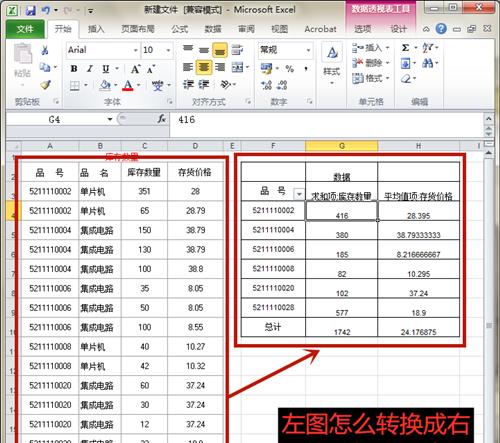The height and width of the screenshot is (443, 500).
Task: Increase font size with the large A icon
Action: [135, 69]
